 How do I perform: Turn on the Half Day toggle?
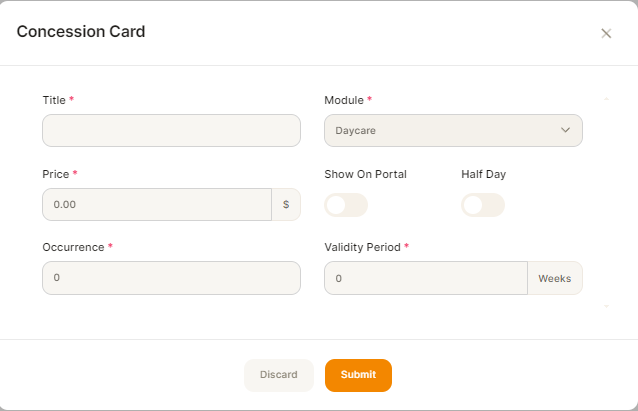click(x=483, y=205)
